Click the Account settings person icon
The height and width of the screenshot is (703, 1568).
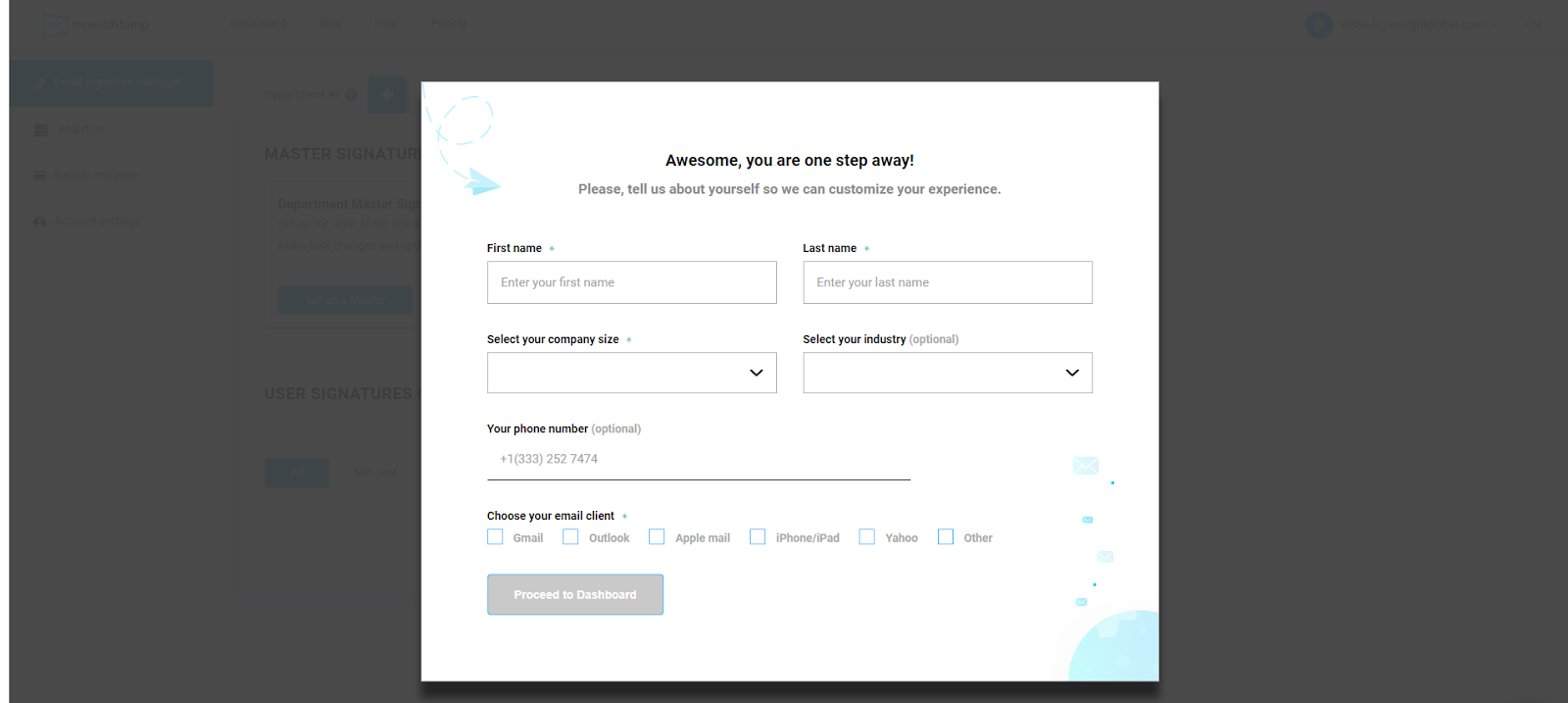(40, 222)
